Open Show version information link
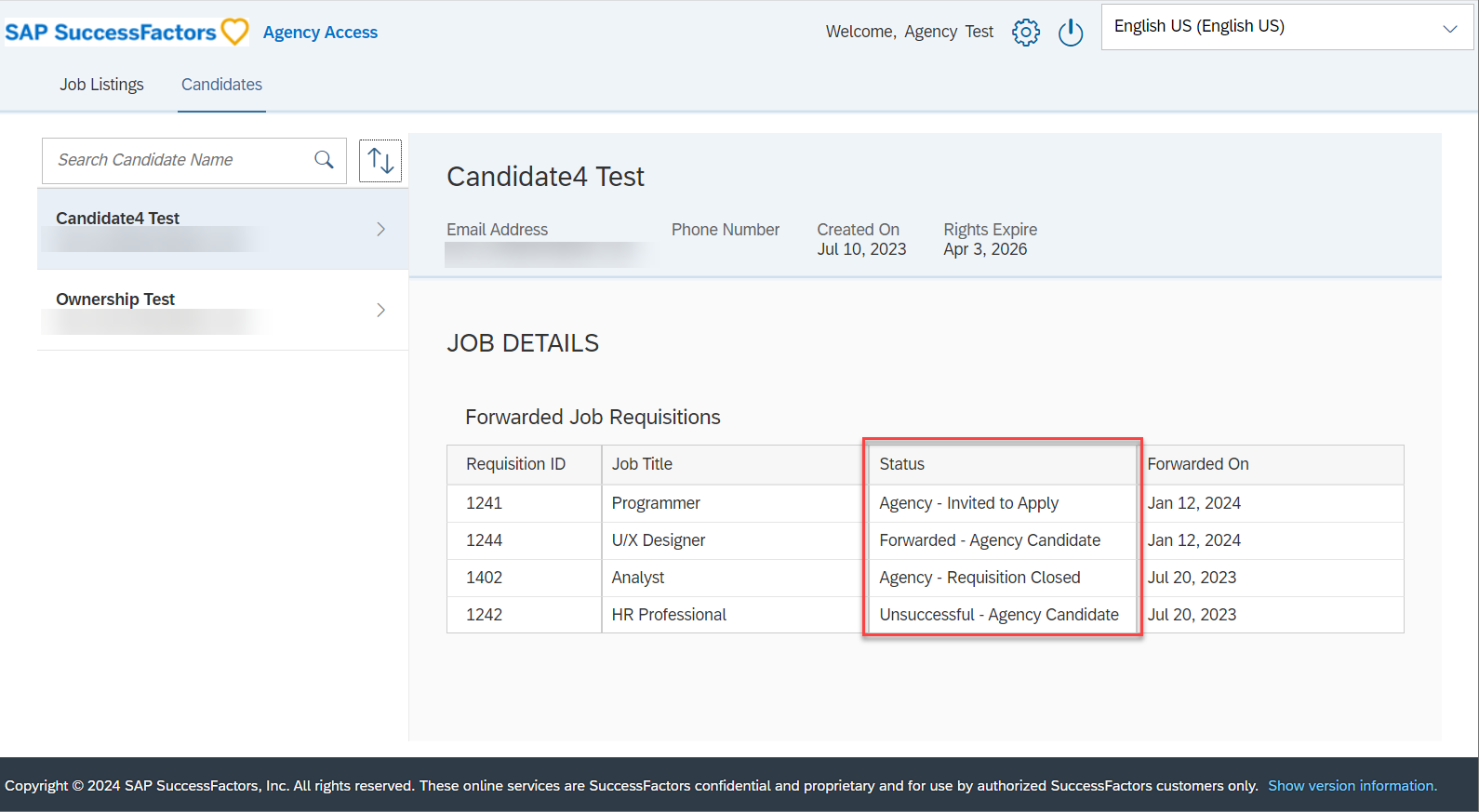1479x812 pixels. coord(1352,786)
